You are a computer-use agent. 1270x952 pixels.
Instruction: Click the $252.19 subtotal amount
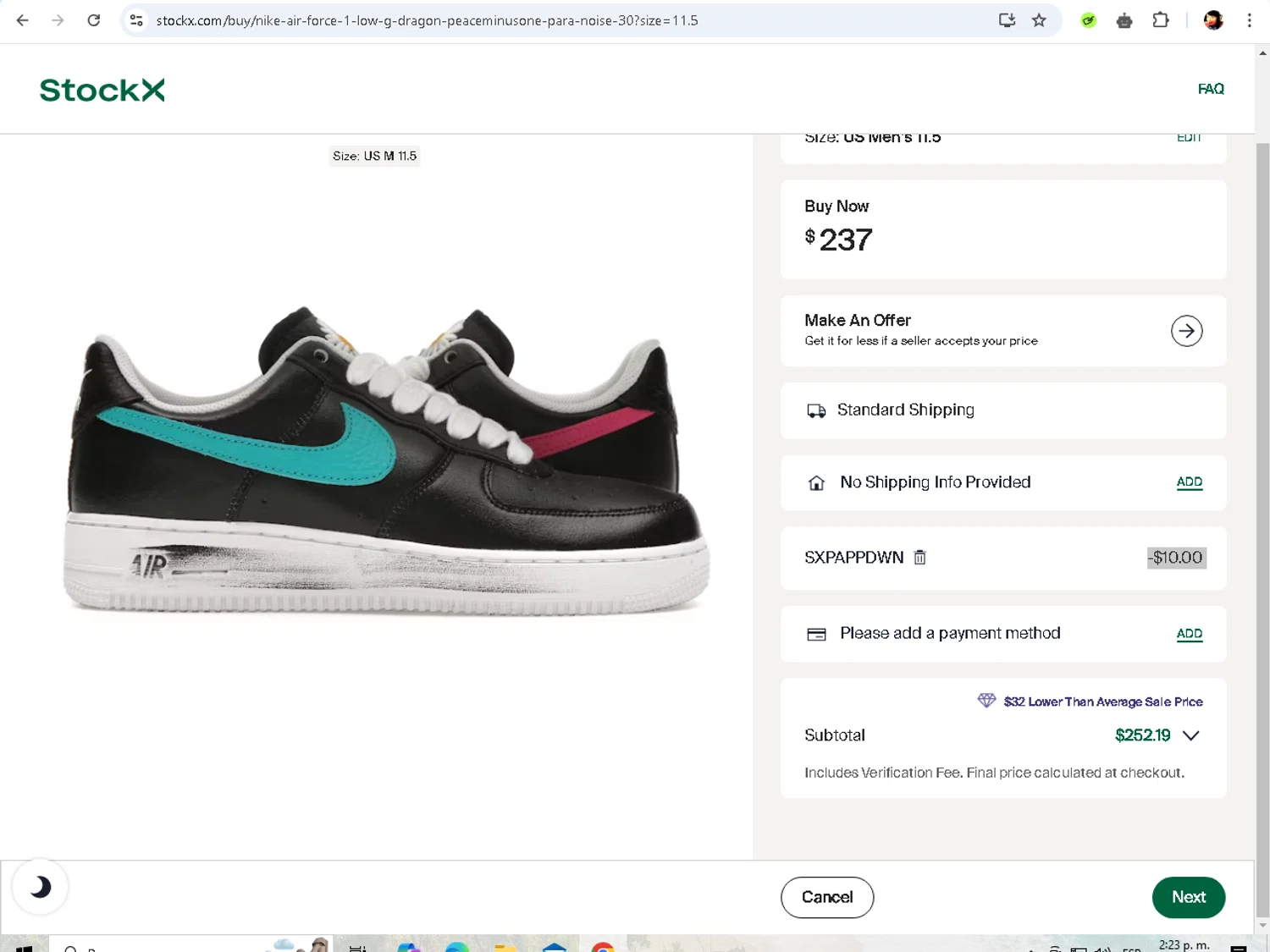click(x=1143, y=735)
